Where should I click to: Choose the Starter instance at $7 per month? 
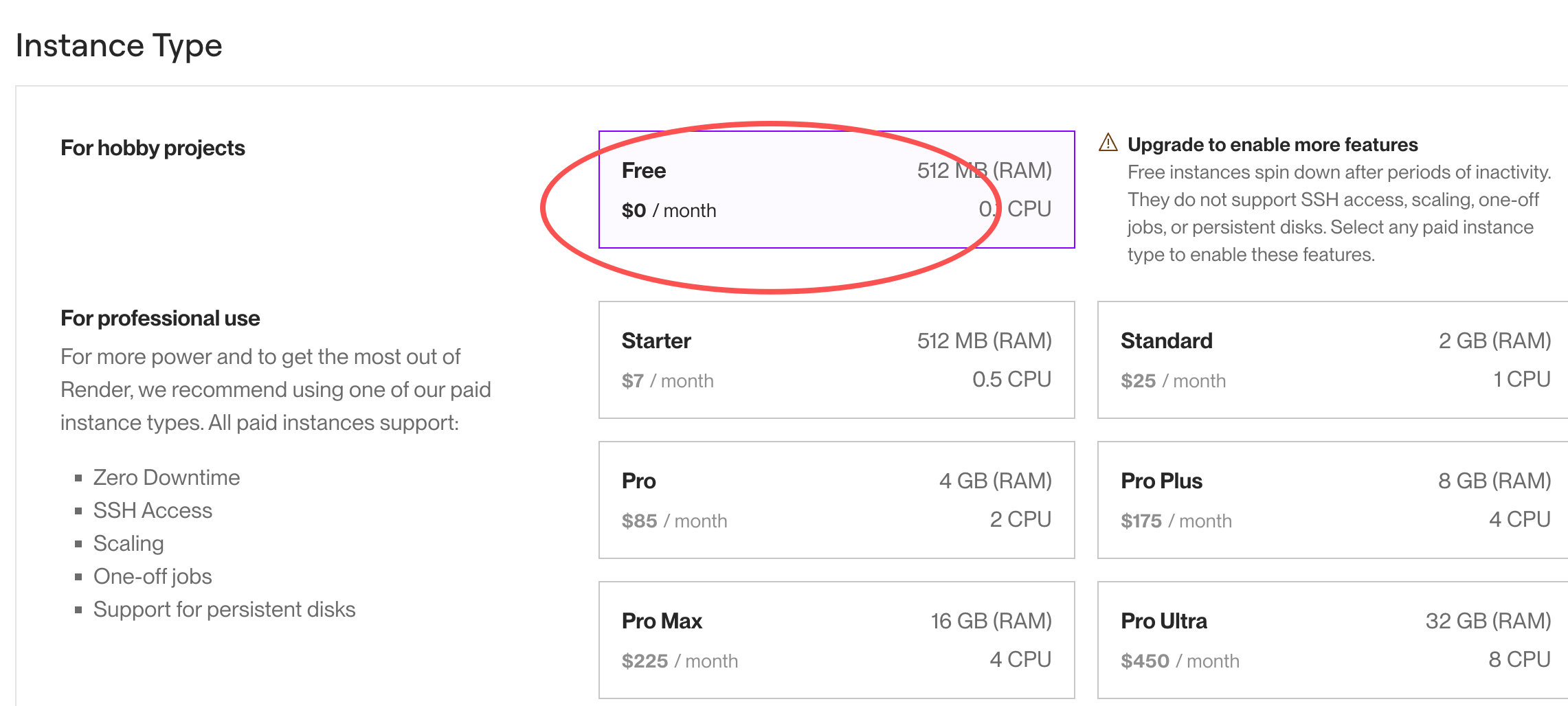click(836, 360)
